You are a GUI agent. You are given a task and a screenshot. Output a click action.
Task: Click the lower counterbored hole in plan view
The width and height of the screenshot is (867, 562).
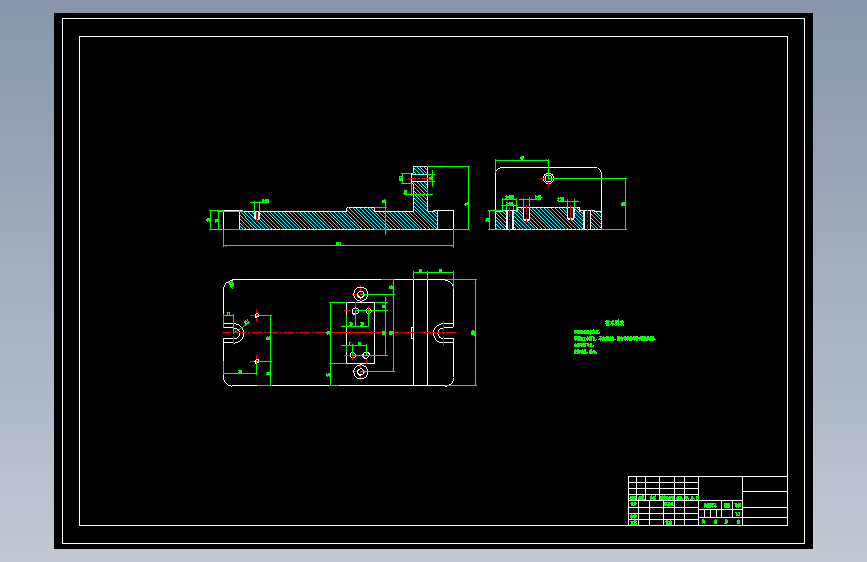pos(361,372)
